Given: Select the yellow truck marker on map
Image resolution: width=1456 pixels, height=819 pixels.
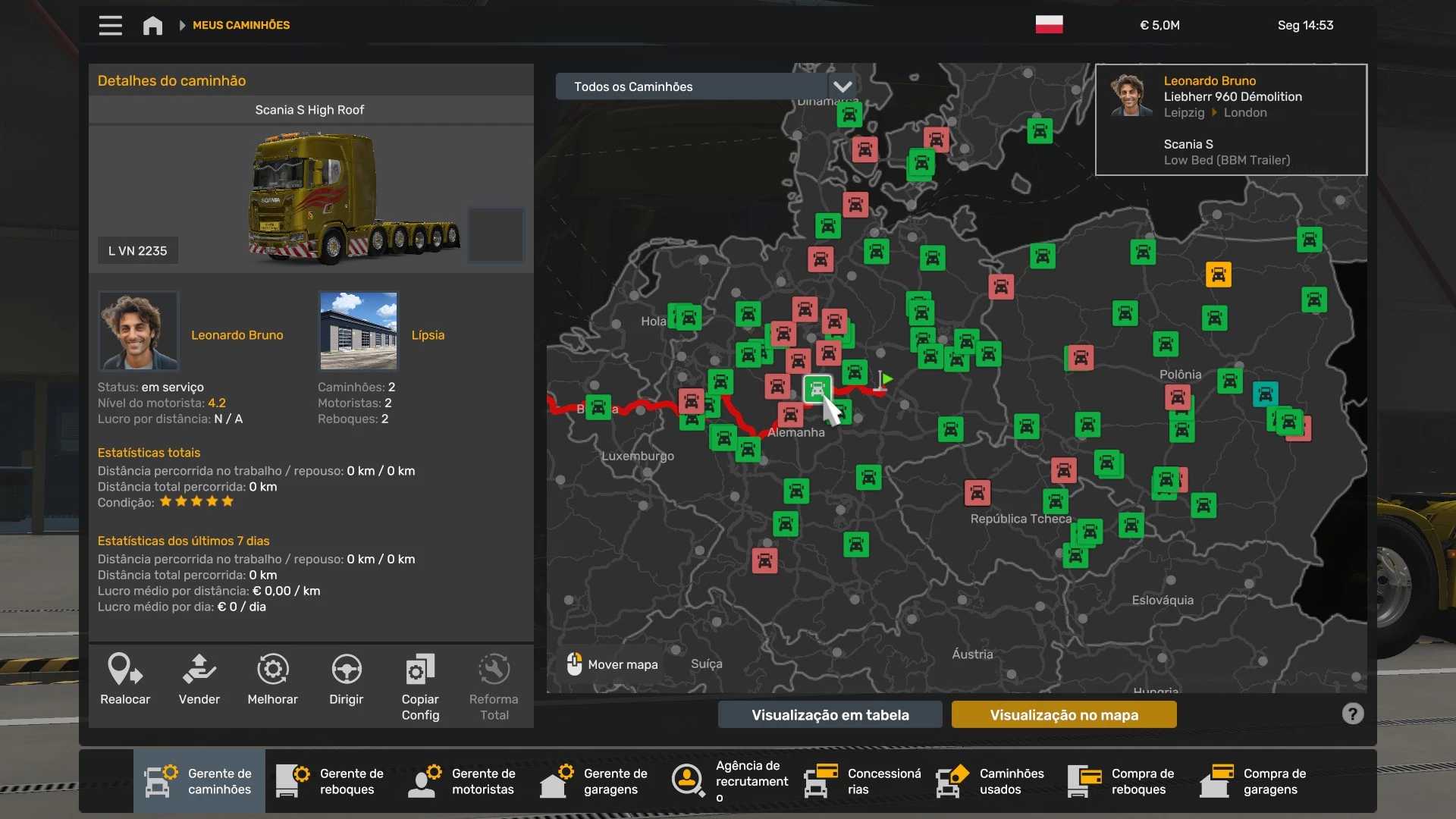Looking at the screenshot, I should (1218, 275).
